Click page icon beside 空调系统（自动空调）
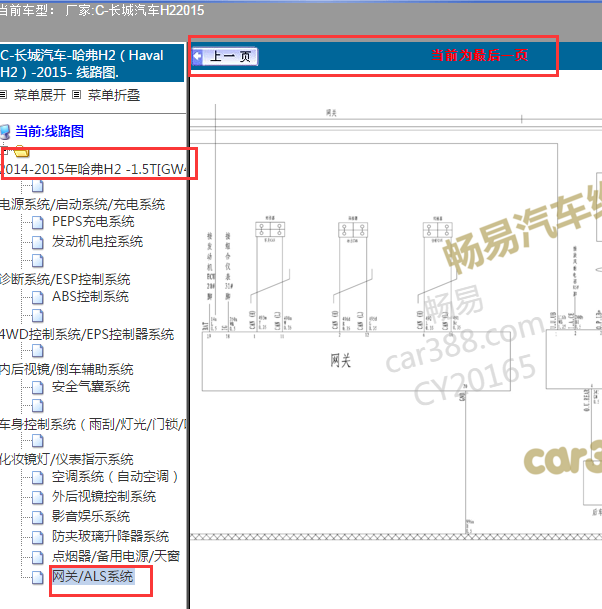The width and height of the screenshot is (602, 609). point(38,478)
